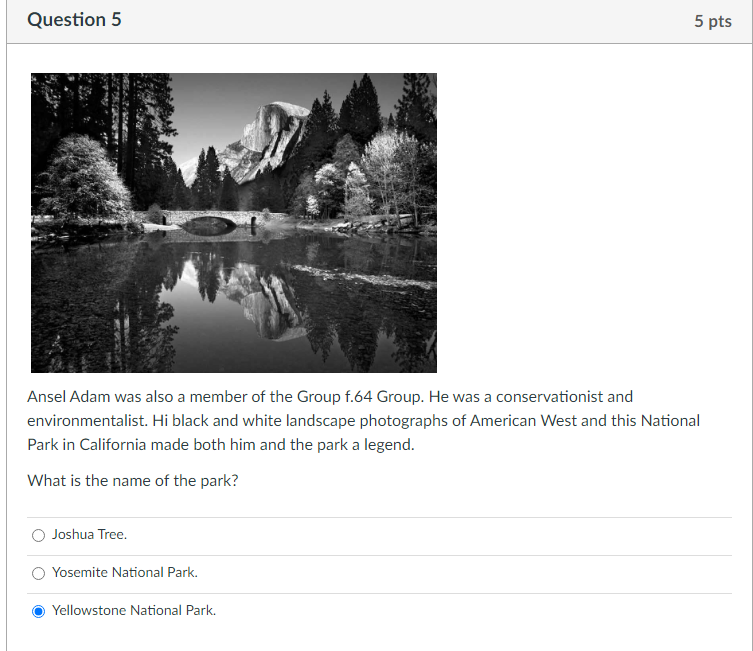Click the 'Question 5' heading
Screen dimensions: 753x651
(74, 20)
